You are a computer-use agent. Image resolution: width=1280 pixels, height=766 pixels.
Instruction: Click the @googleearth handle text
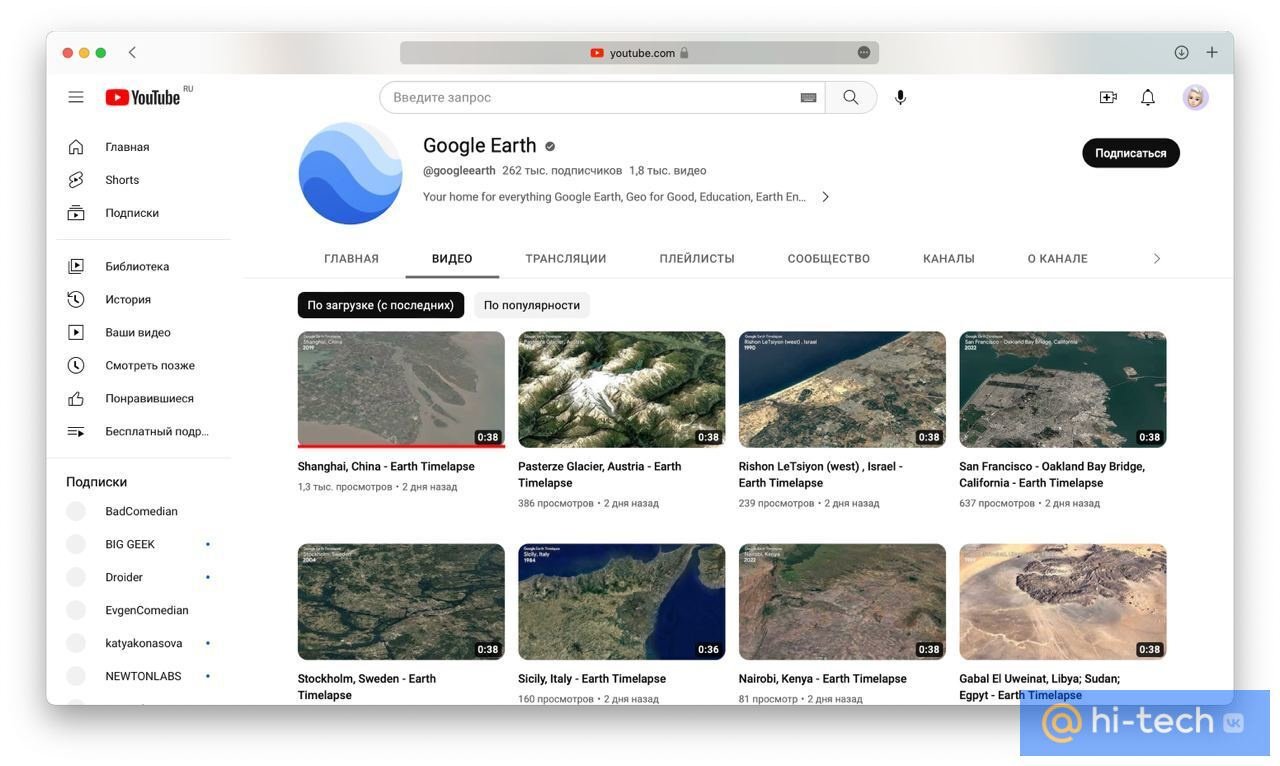[459, 171]
